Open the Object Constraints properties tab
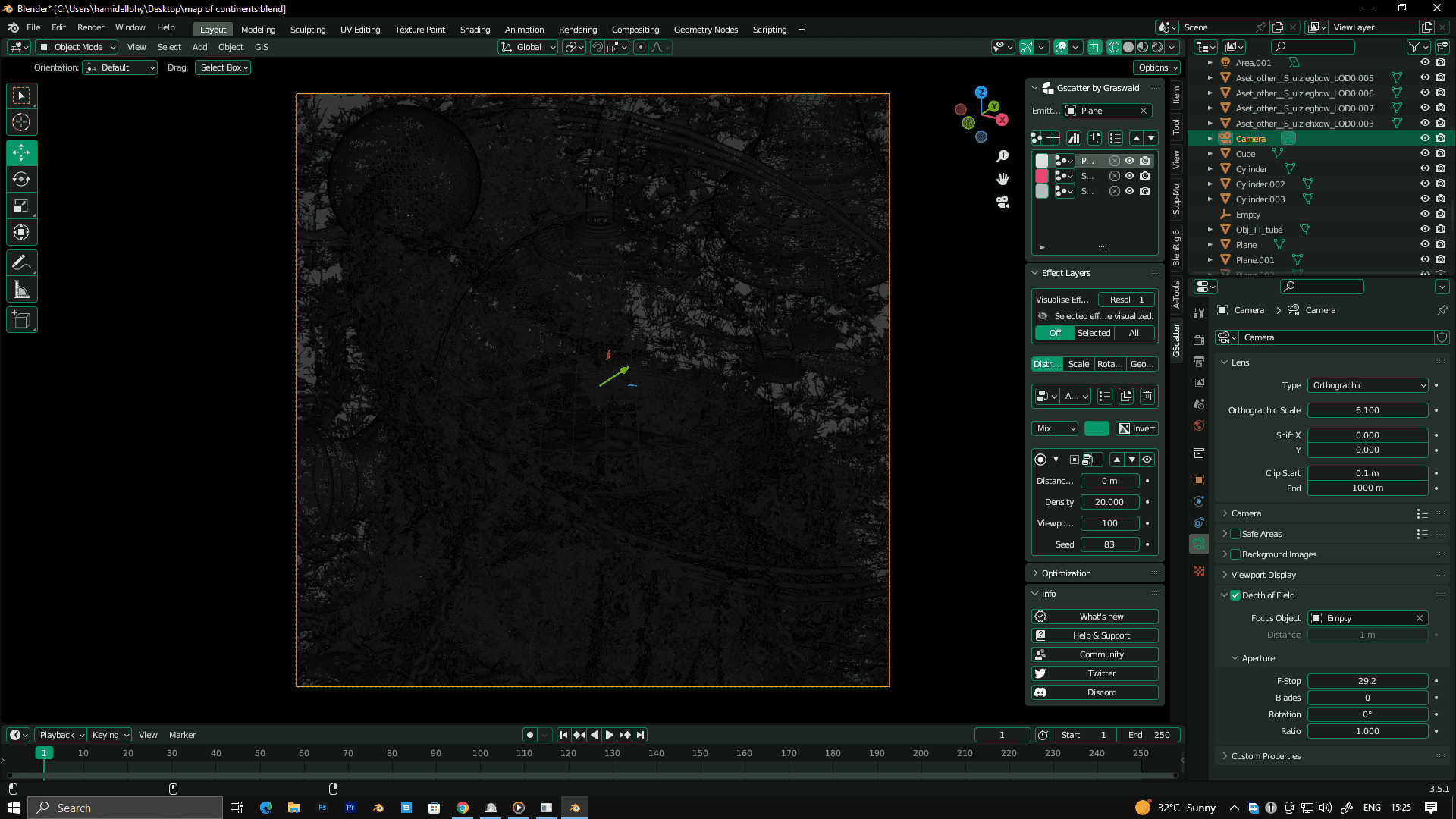Screen dimensions: 1456x819 tap(1199, 522)
